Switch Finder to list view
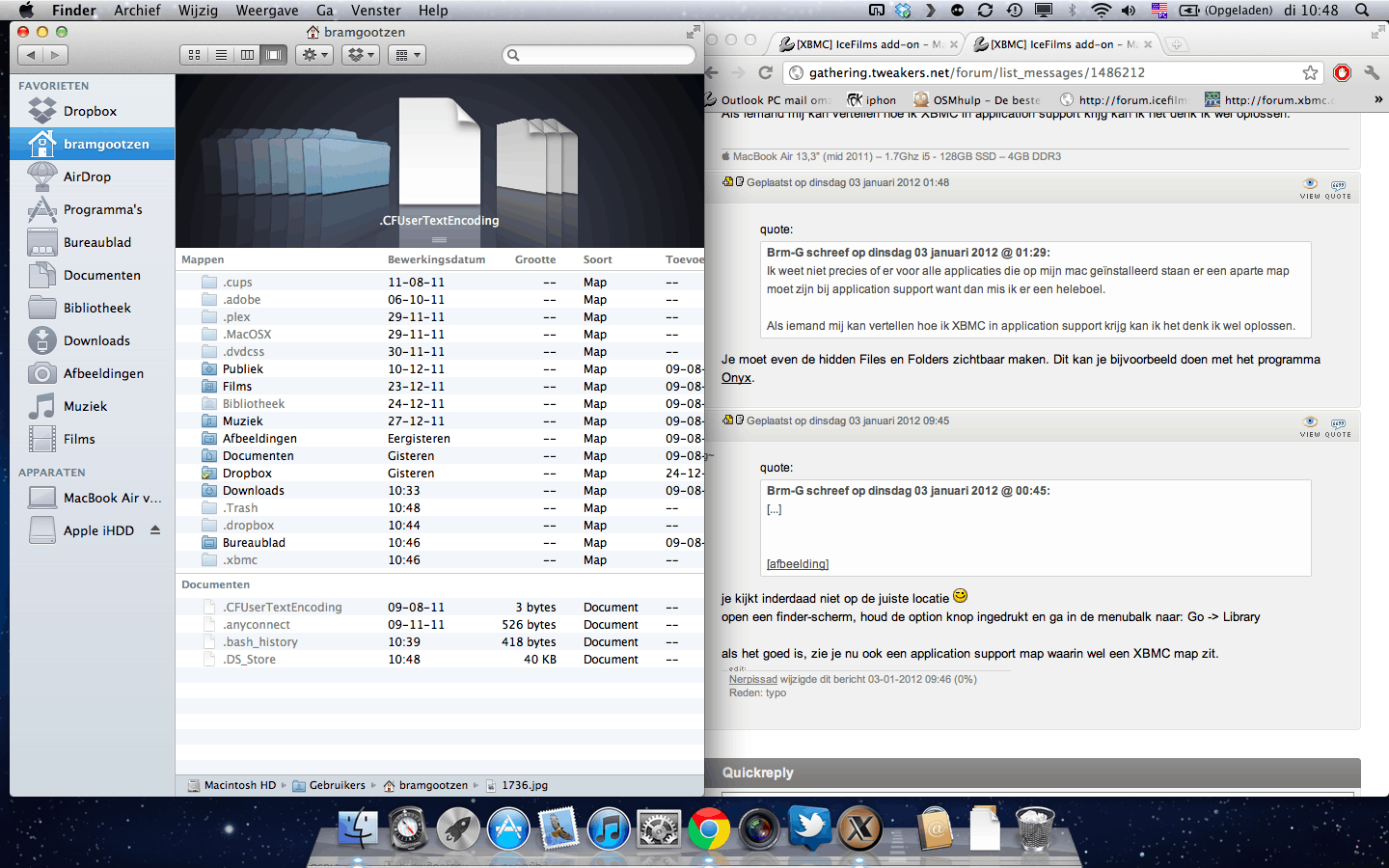This screenshot has height=868, width=1389. 221,55
